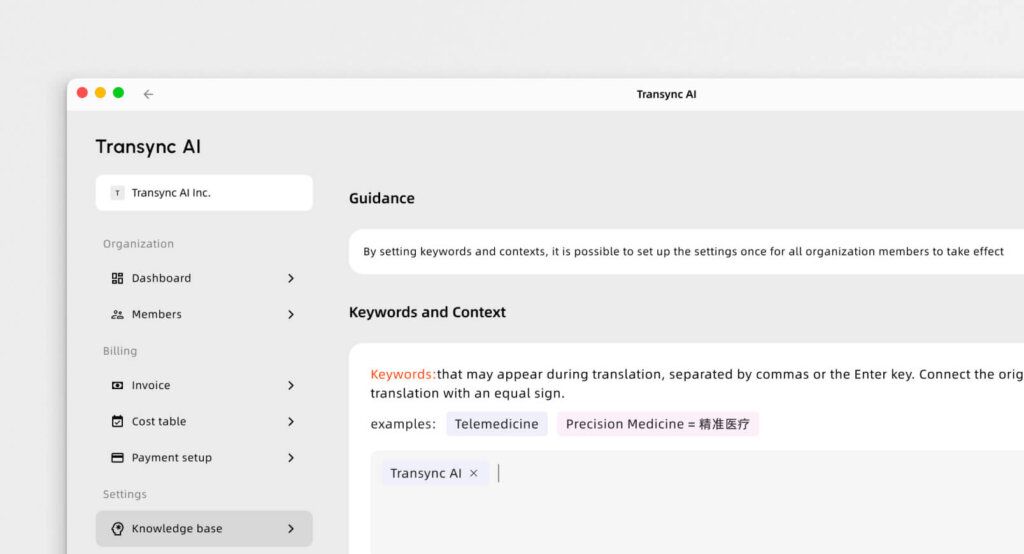Click the Knowledge base head icon
Screen dimensions: 1024x554
click(117, 529)
